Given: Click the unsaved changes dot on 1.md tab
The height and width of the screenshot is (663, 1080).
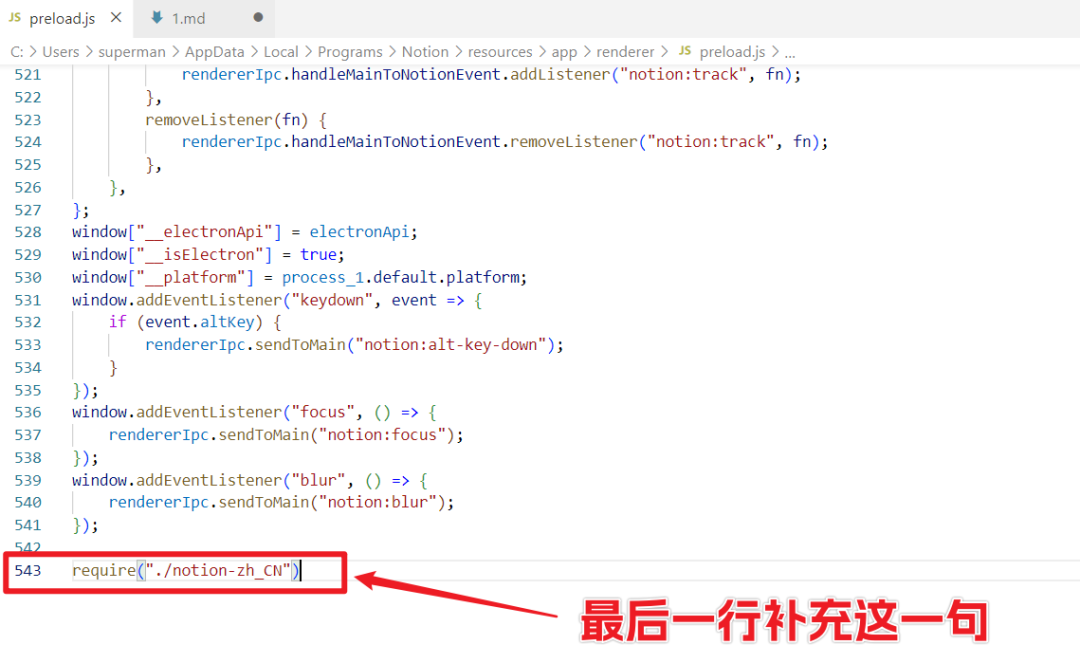Looking at the screenshot, I should point(257,17).
